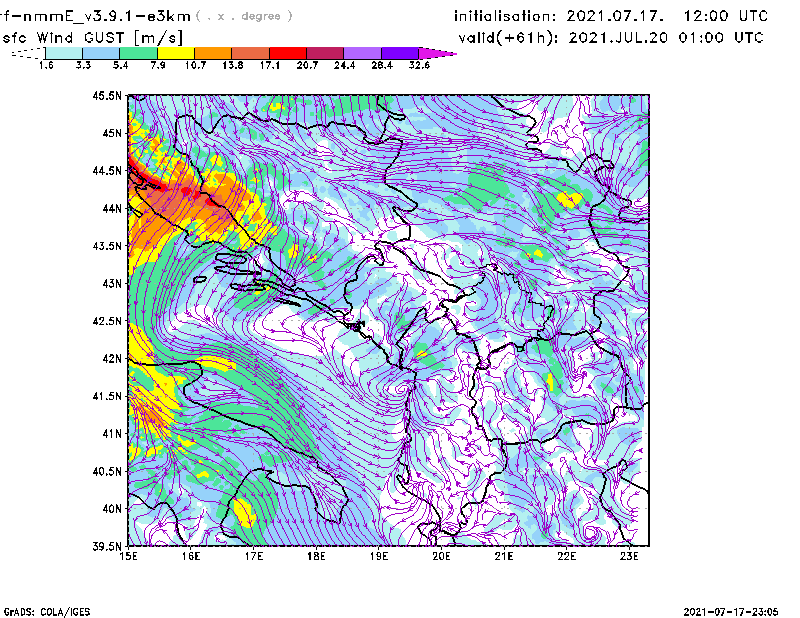Click the 16E longitude label

click(191, 556)
